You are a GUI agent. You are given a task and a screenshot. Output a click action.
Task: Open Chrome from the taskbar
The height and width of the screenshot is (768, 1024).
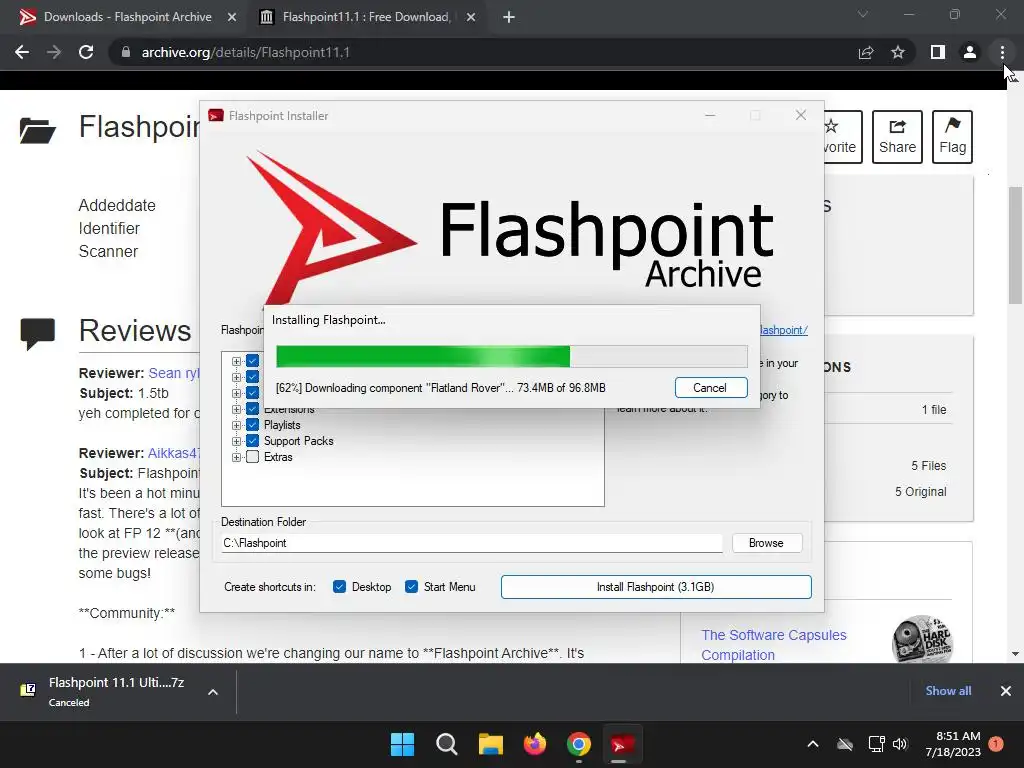click(579, 744)
